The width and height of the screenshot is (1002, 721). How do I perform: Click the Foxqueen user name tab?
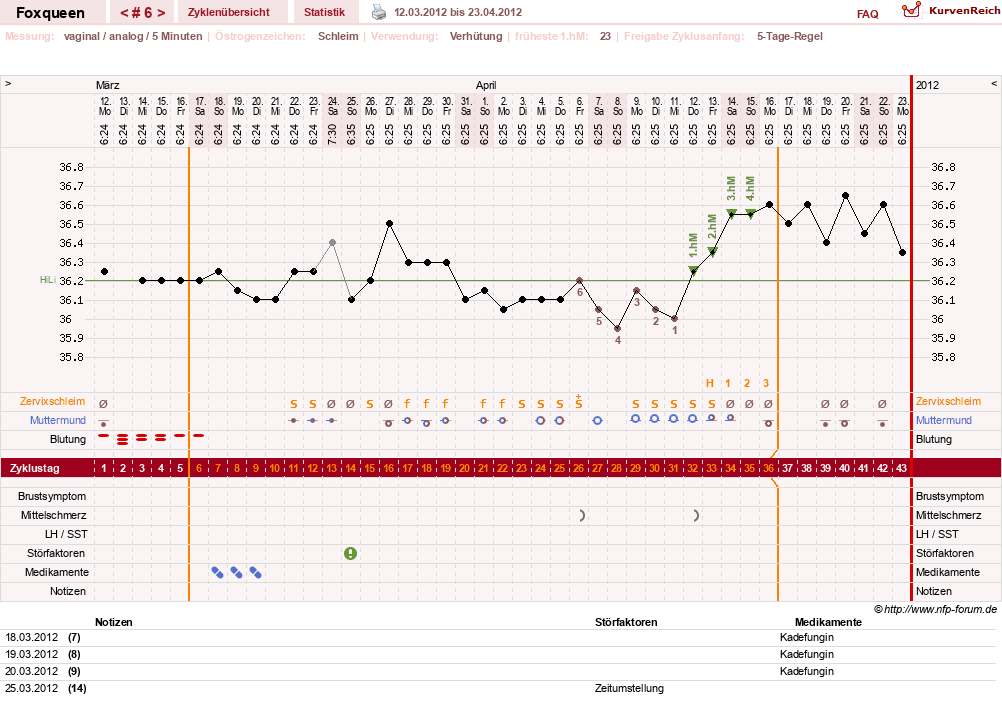click(50, 13)
